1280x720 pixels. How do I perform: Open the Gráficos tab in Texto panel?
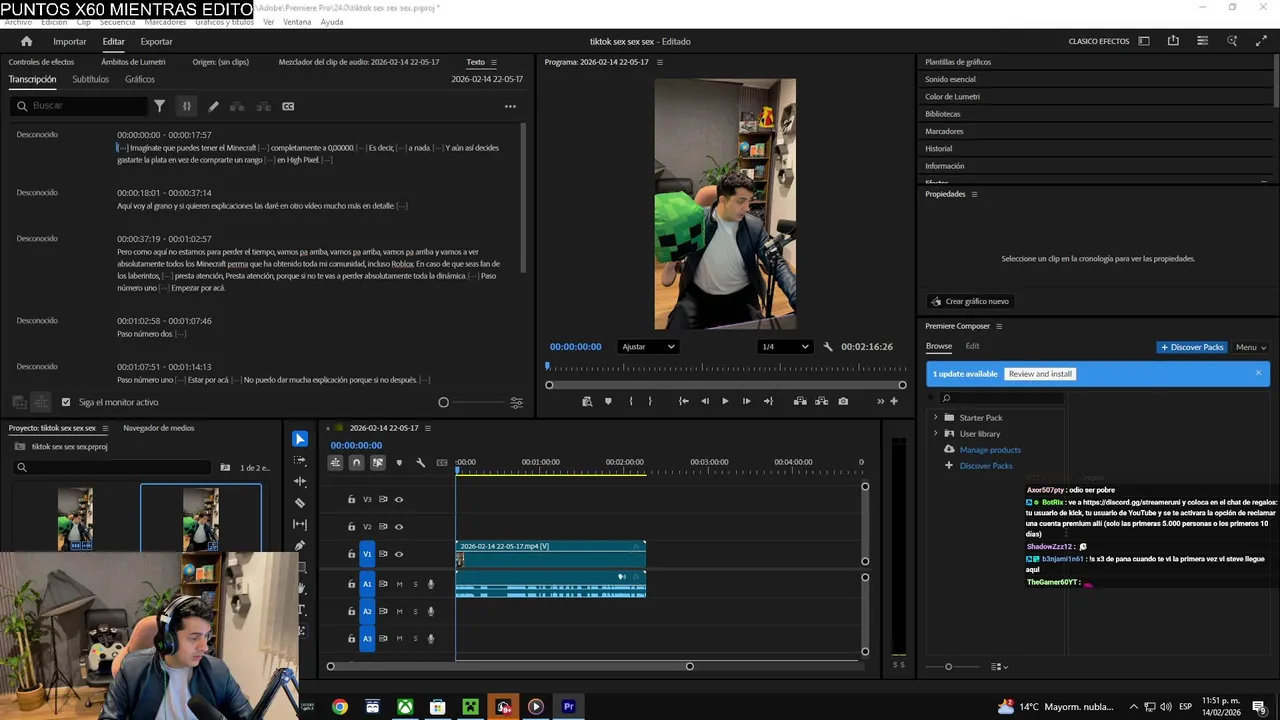click(140, 79)
